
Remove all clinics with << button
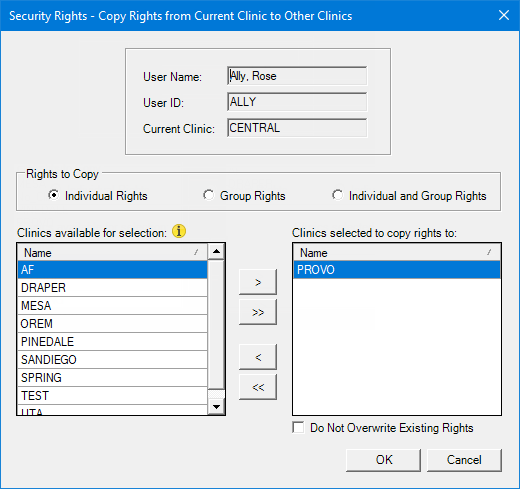pos(258,387)
